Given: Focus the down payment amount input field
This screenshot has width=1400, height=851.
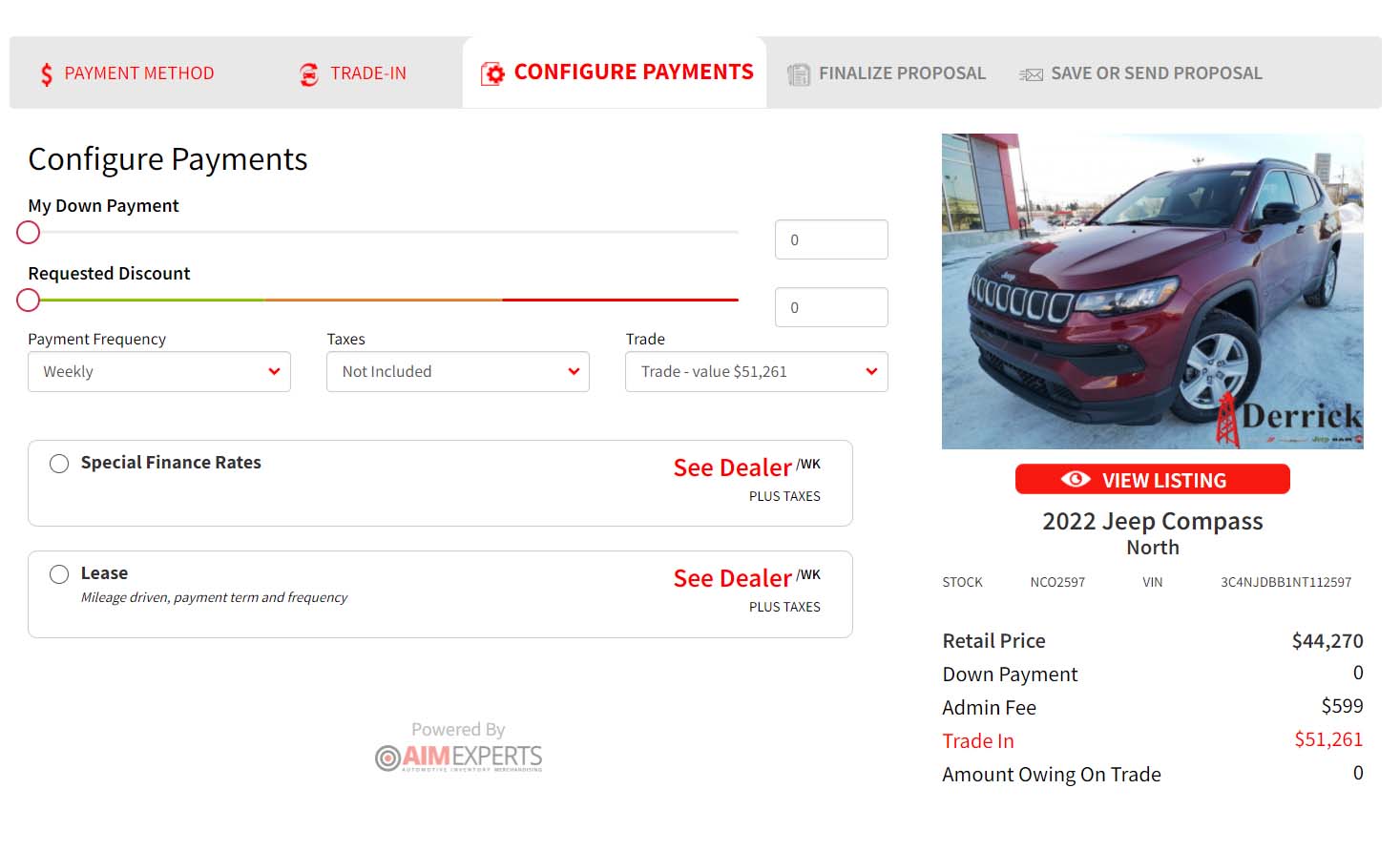Looking at the screenshot, I should 831,239.
